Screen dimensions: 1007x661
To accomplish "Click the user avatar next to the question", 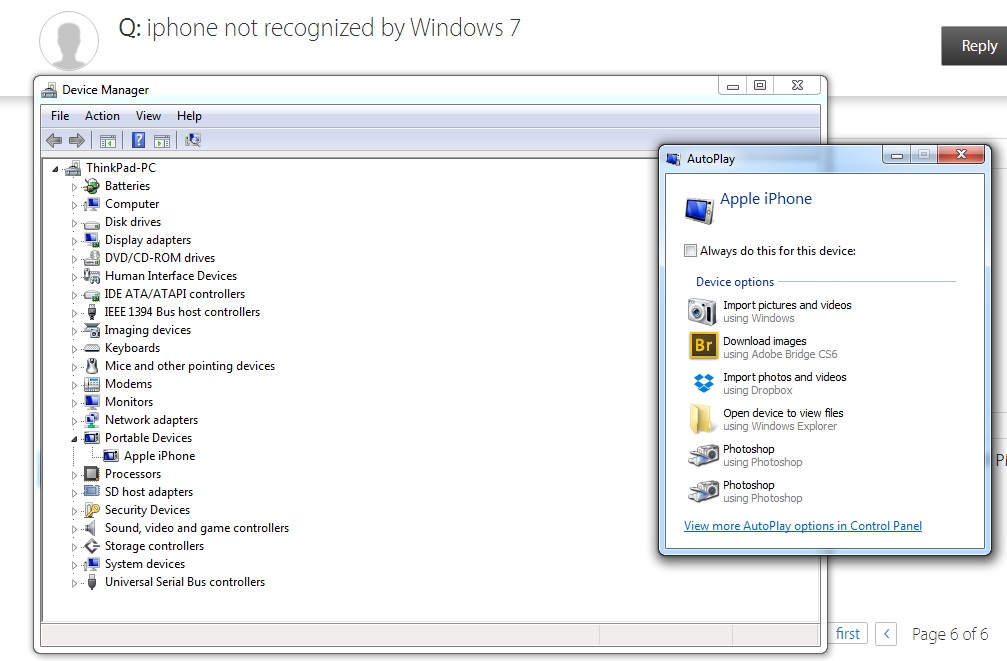I will 69,40.
